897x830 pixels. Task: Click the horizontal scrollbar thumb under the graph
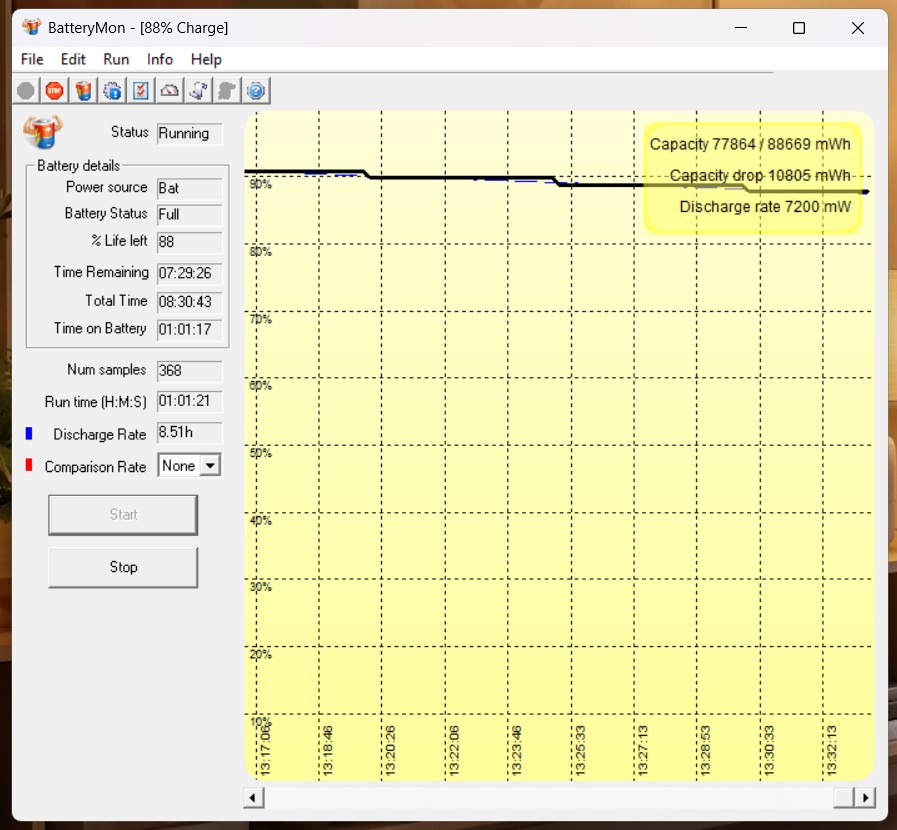(844, 797)
